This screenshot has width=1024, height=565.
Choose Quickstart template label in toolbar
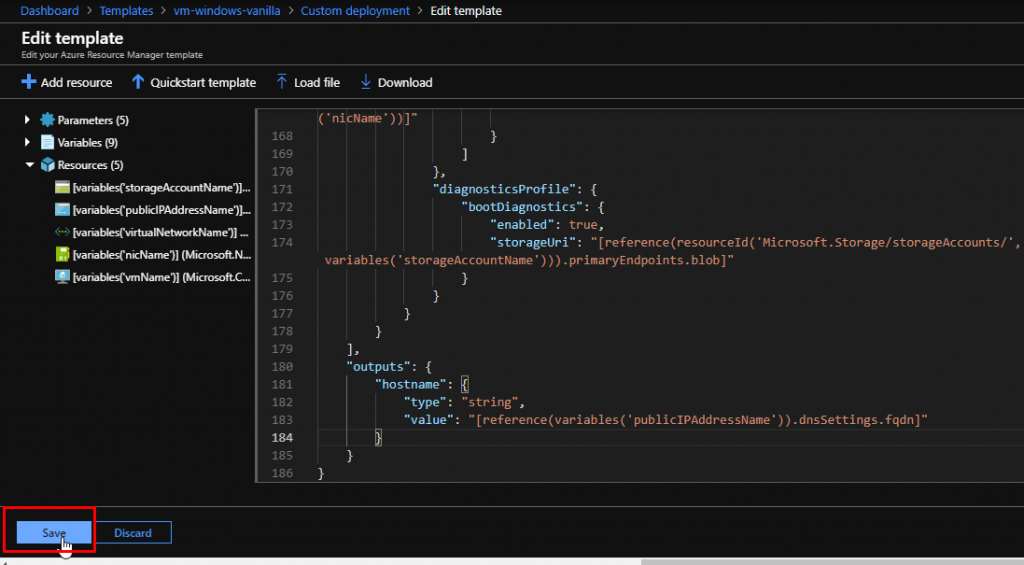point(203,82)
